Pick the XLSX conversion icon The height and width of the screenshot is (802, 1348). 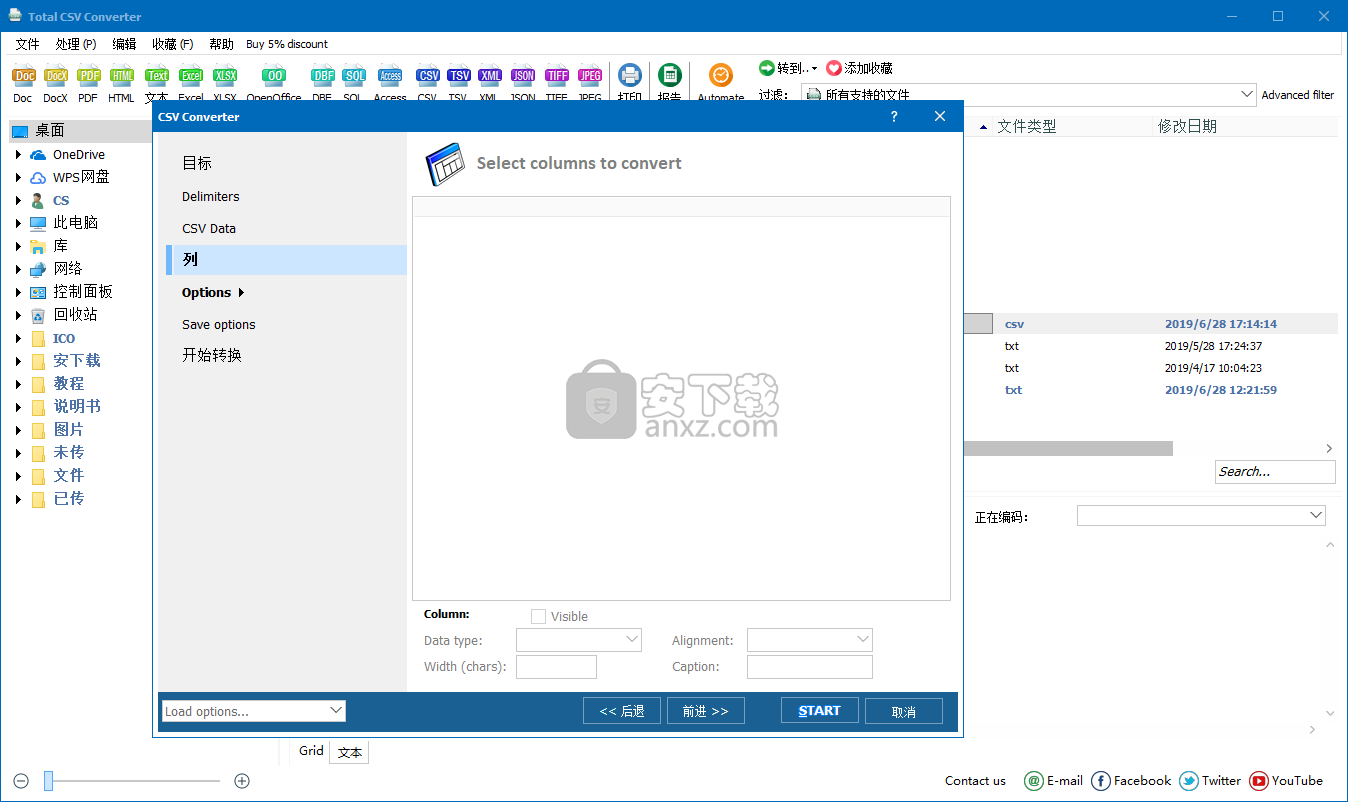click(225, 76)
